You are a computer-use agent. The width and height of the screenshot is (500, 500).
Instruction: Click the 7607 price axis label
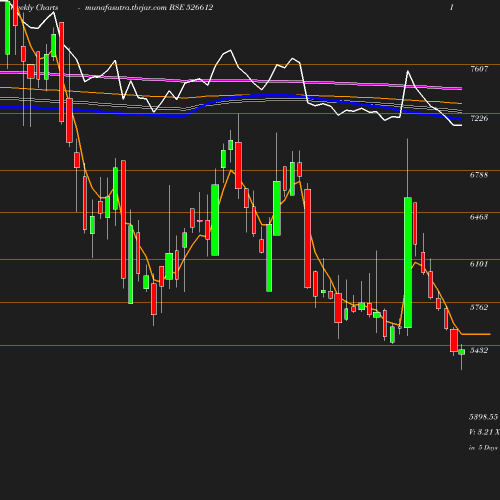click(479, 69)
